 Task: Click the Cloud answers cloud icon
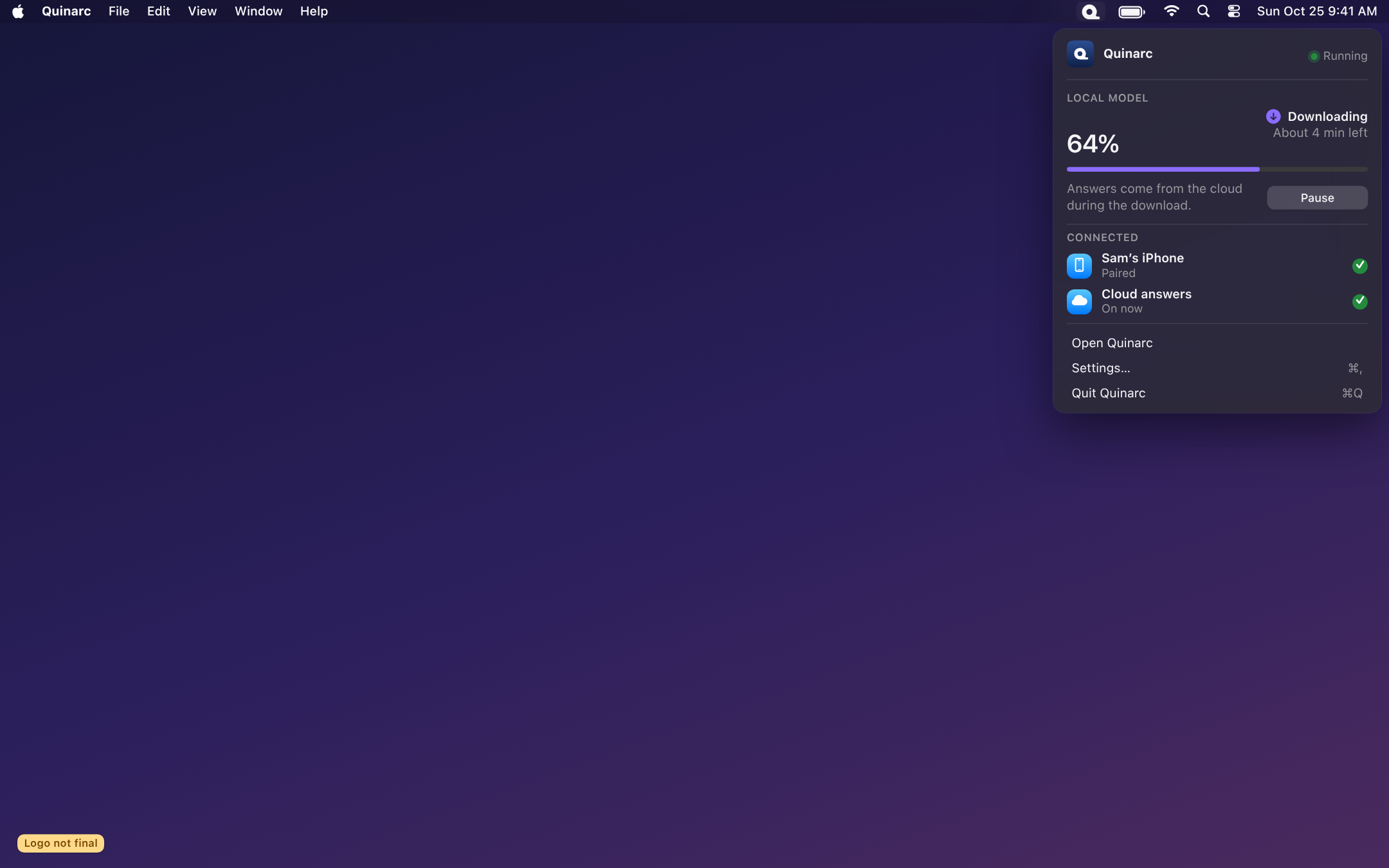(1079, 302)
